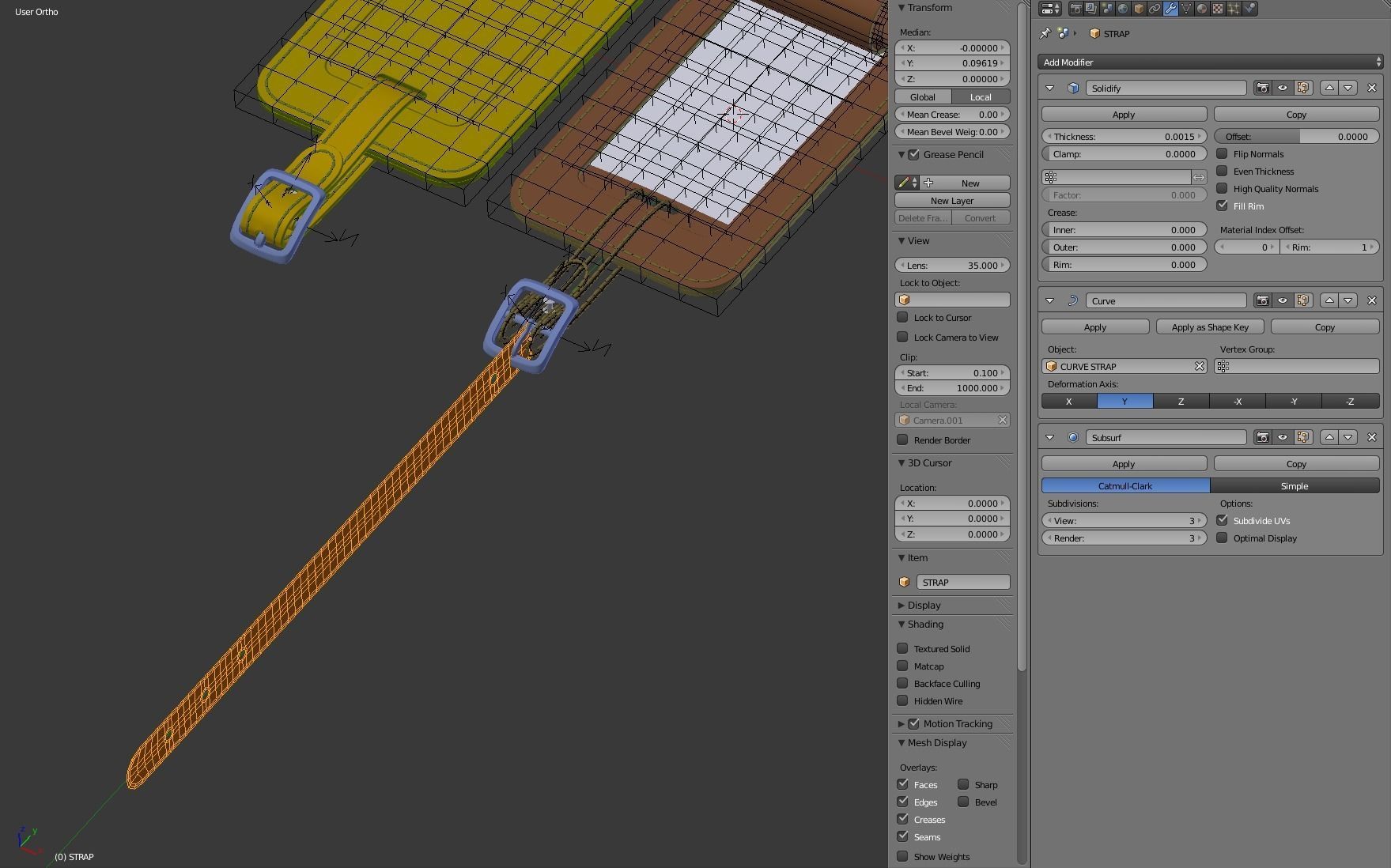The image size is (1391, 868).
Task: Toggle Solidify modifier render visibility (camera icon)
Action: [x=1262, y=88]
